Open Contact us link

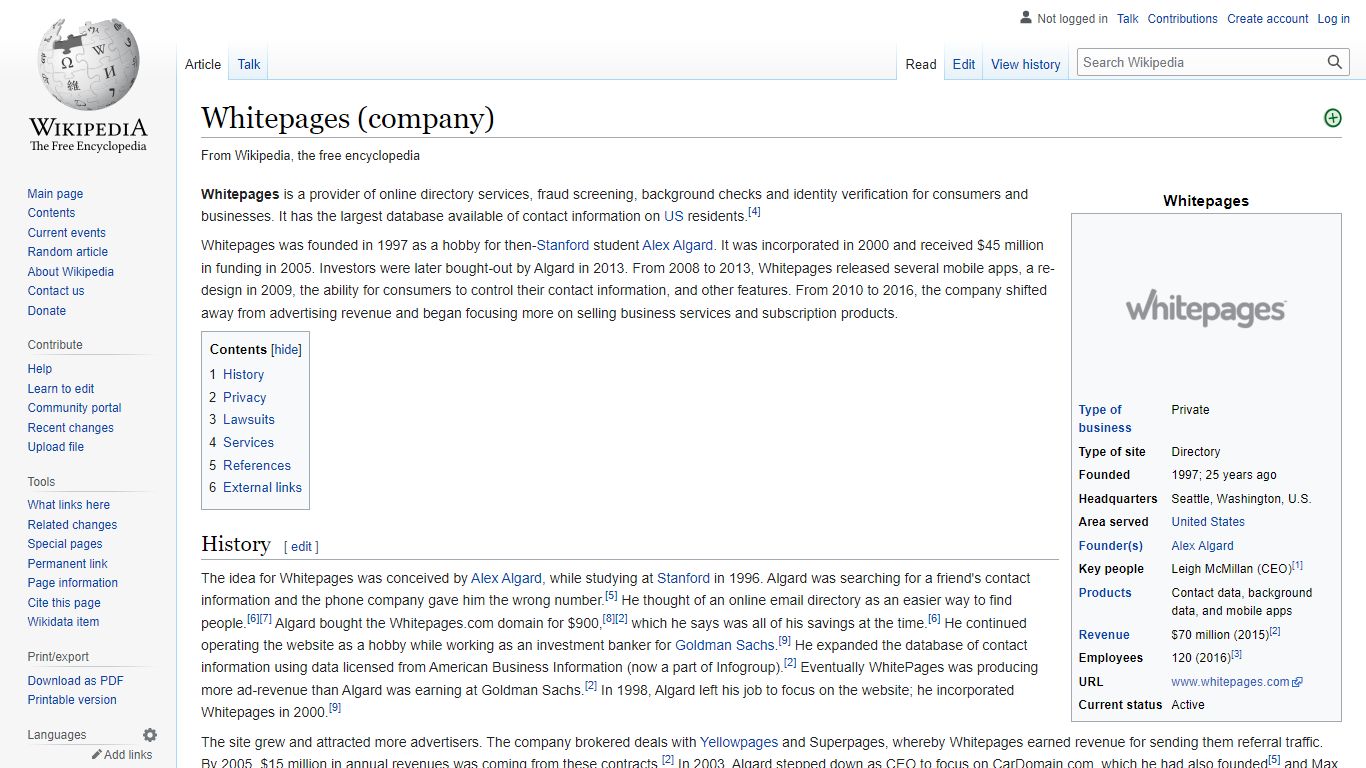pyautogui.click(x=56, y=291)
